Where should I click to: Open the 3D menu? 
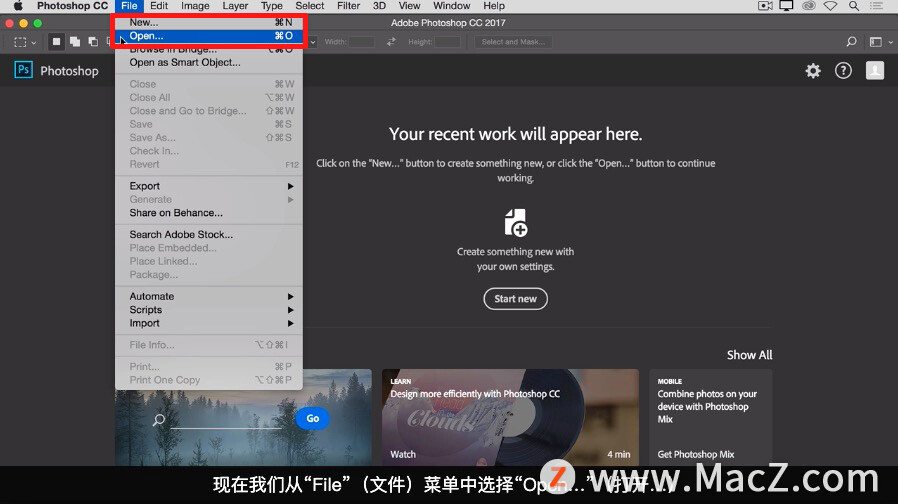click(x=379, y=6)
